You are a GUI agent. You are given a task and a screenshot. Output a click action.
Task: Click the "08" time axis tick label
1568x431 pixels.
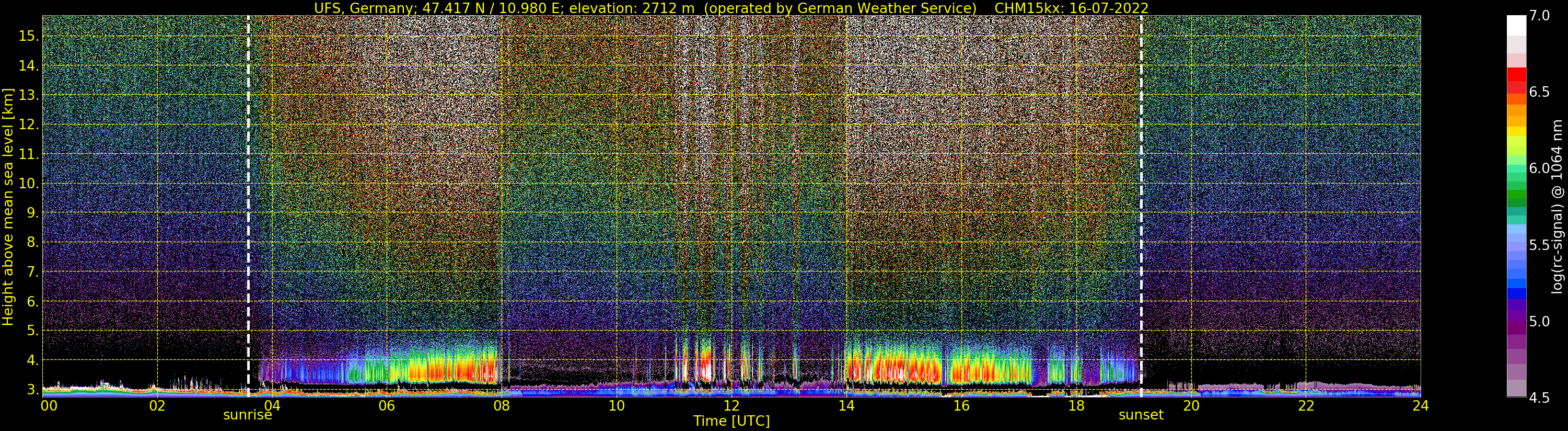point(502,405)
